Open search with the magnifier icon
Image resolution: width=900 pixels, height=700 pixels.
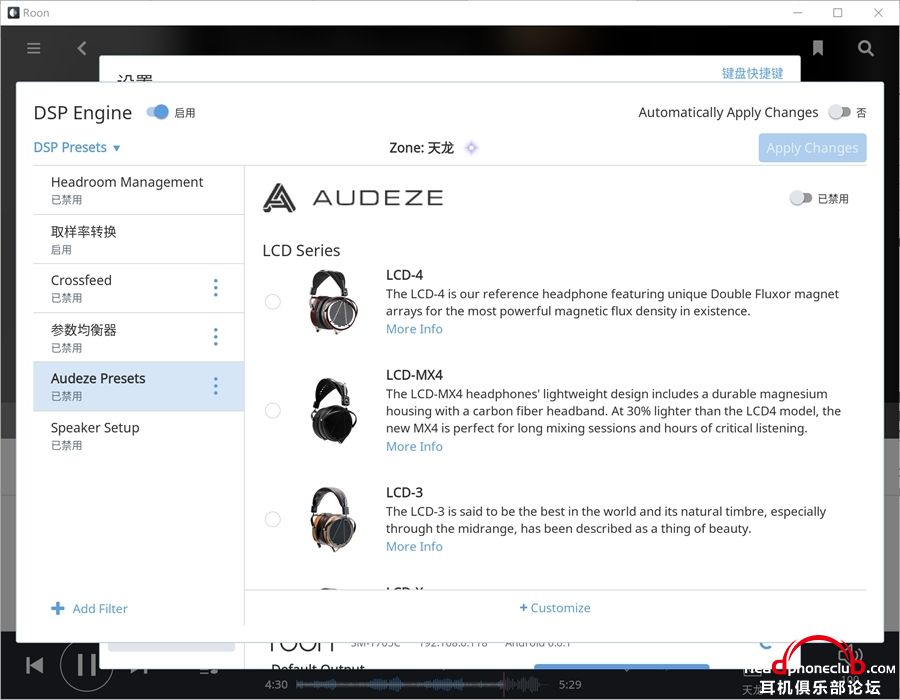866,48
